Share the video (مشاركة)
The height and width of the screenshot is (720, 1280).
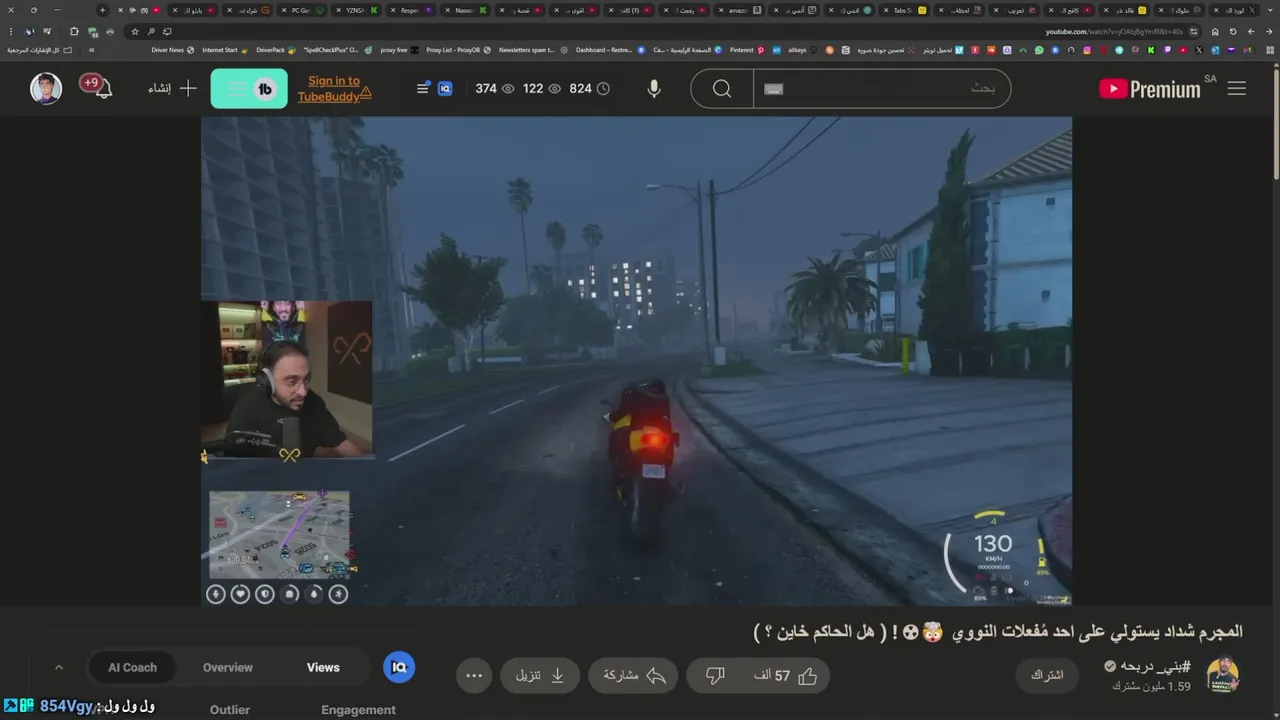click(x=634, y=676)
